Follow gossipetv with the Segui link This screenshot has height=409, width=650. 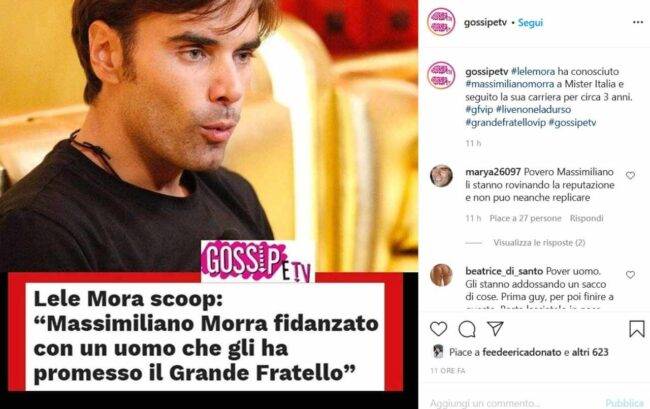point(530,23)
